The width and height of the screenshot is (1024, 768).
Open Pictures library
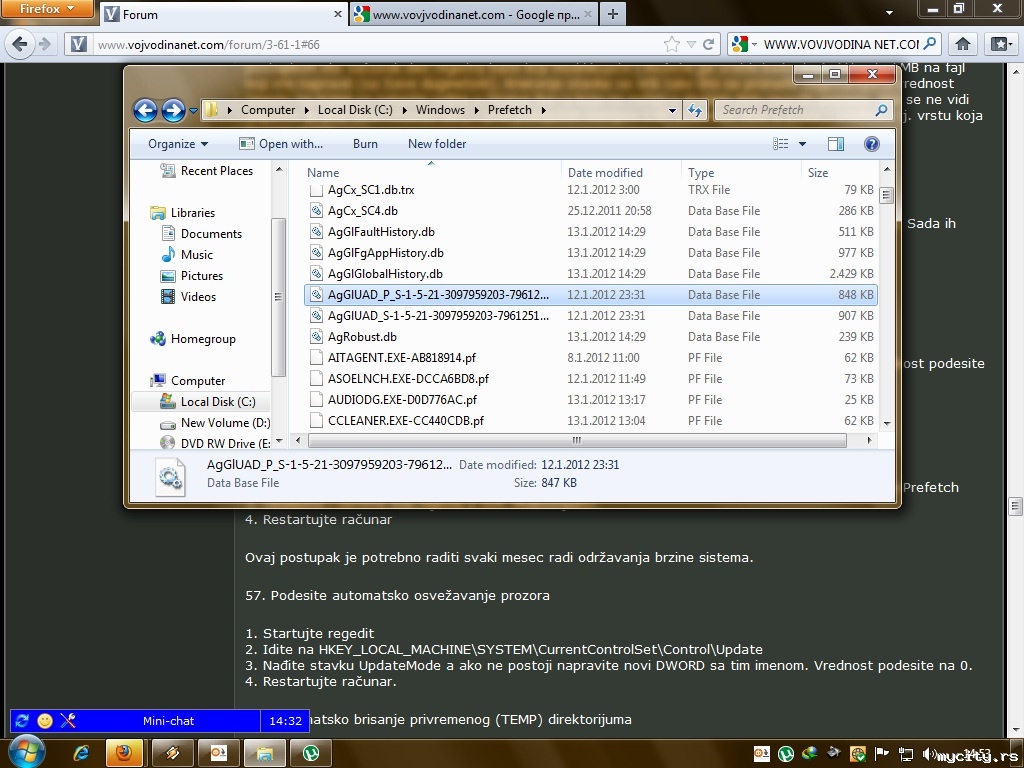192,276
